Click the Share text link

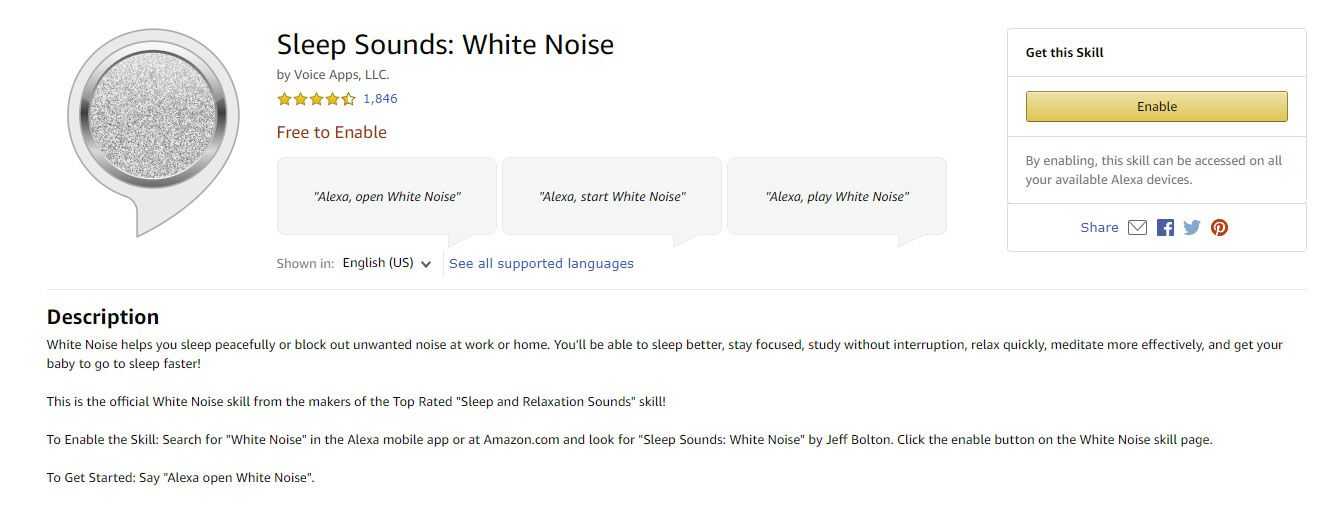[x=1099, y=228]
